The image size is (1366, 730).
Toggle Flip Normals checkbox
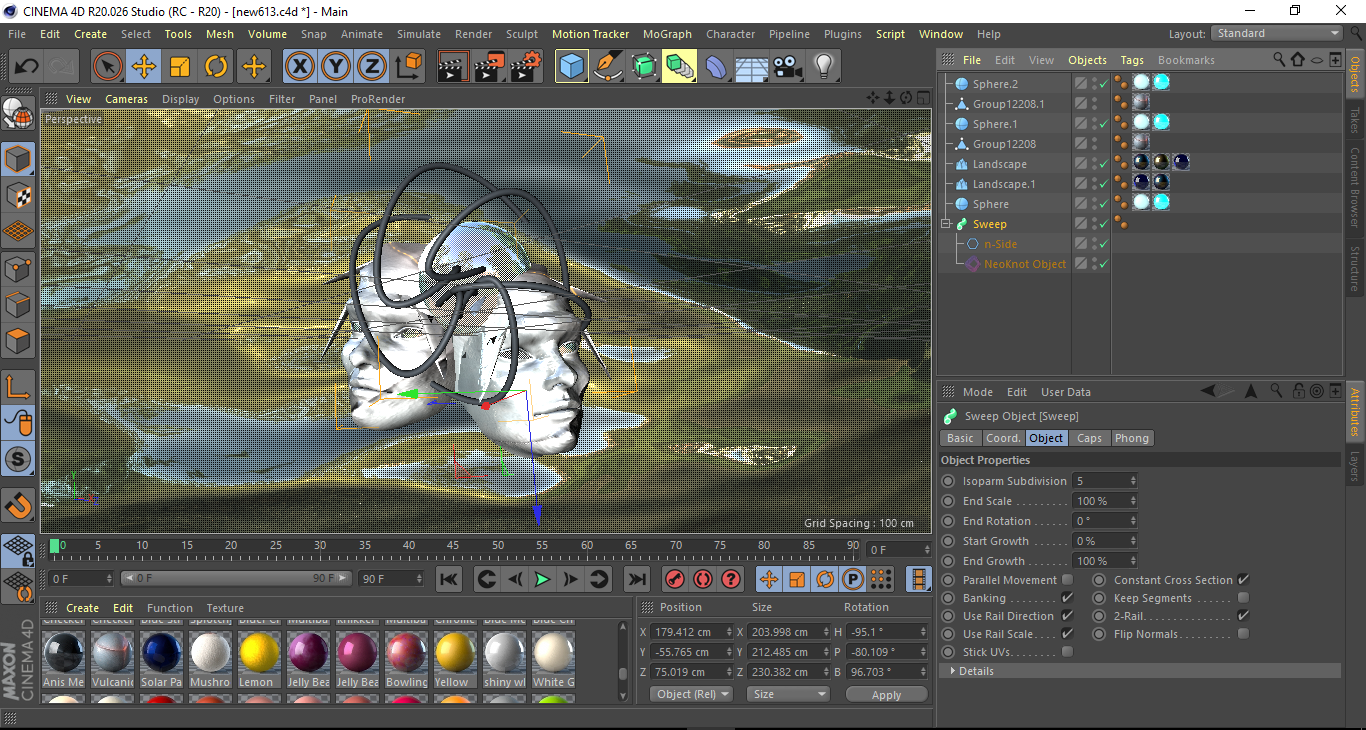point(1243,634)
